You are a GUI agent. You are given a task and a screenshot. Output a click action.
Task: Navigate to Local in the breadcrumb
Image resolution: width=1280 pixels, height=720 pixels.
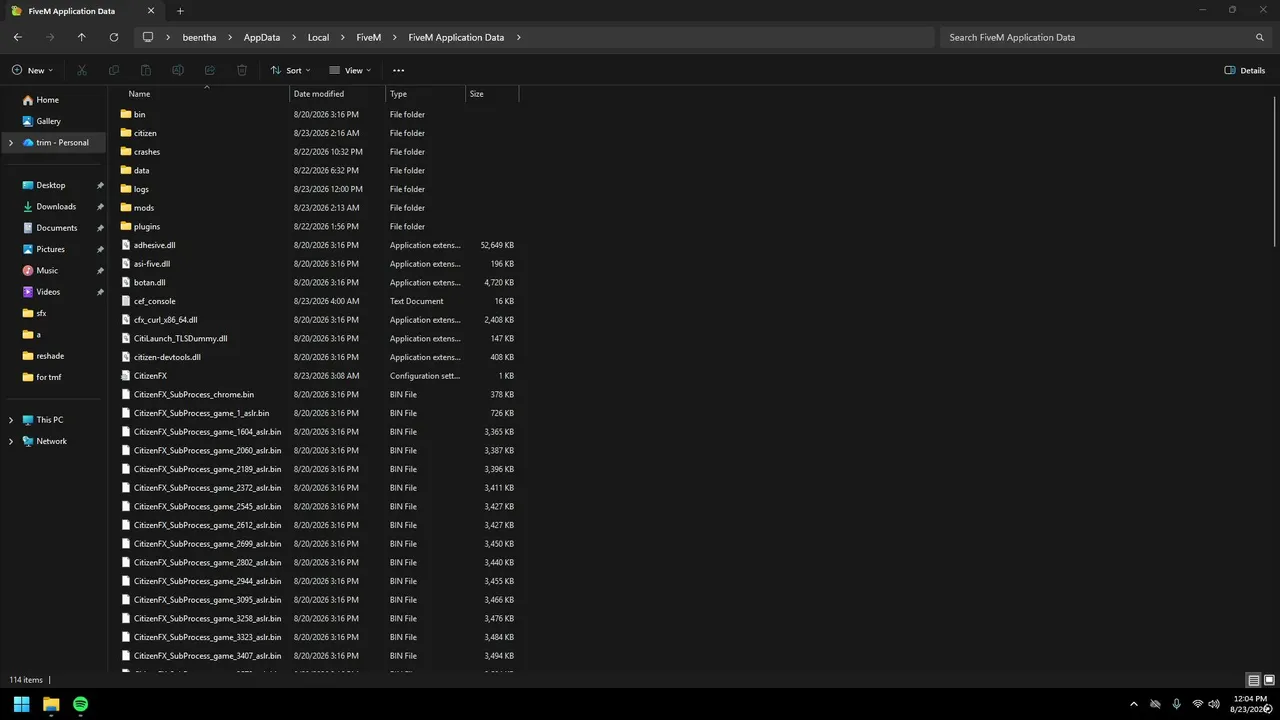(x=318, y=37)
